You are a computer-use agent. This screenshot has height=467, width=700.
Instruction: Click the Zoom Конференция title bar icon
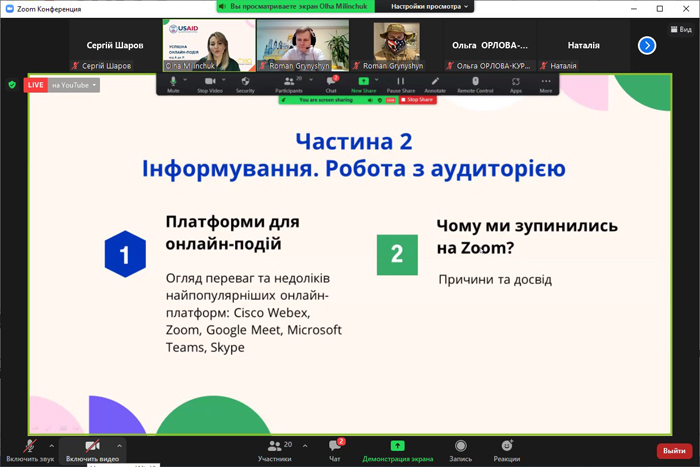click(x=9, y=8)
